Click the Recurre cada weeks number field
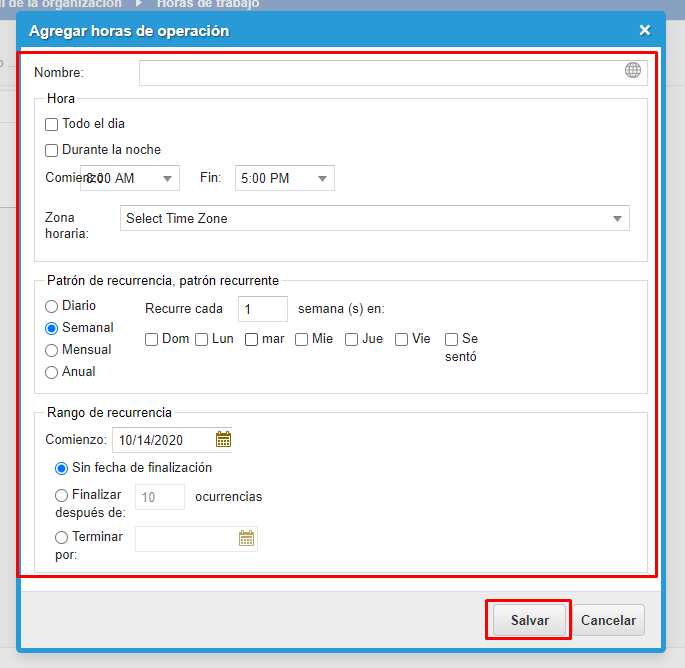The height and width of the screenshot is (668, 685). click(262, 309)
